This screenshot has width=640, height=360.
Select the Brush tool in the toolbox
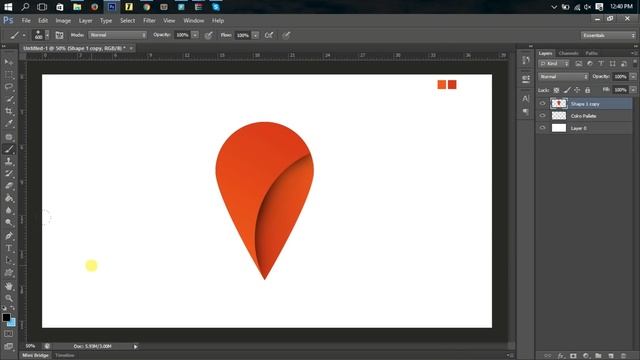tap(9, 149)
